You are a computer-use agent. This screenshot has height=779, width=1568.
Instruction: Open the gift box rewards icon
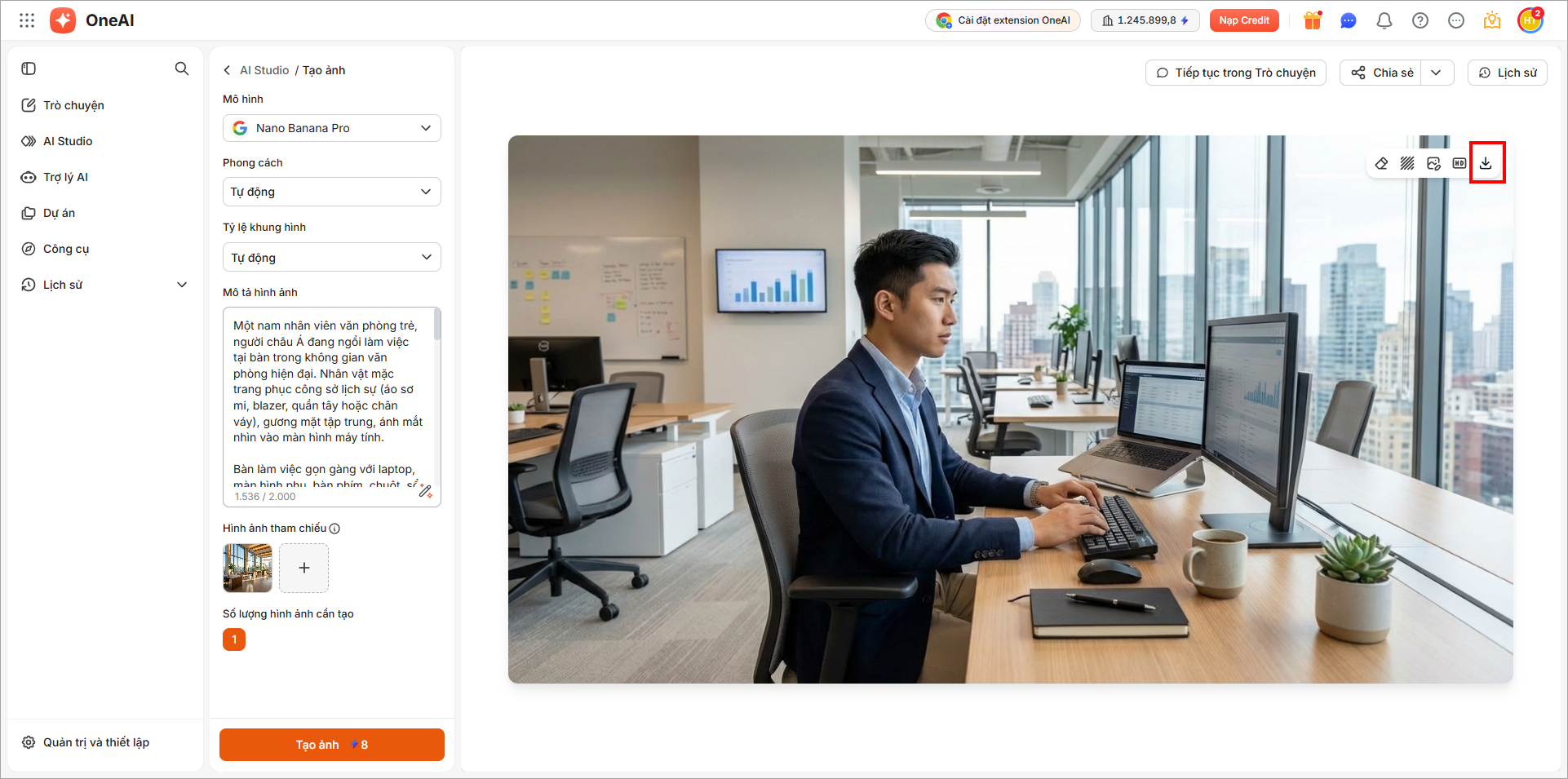click(1313, 20)
